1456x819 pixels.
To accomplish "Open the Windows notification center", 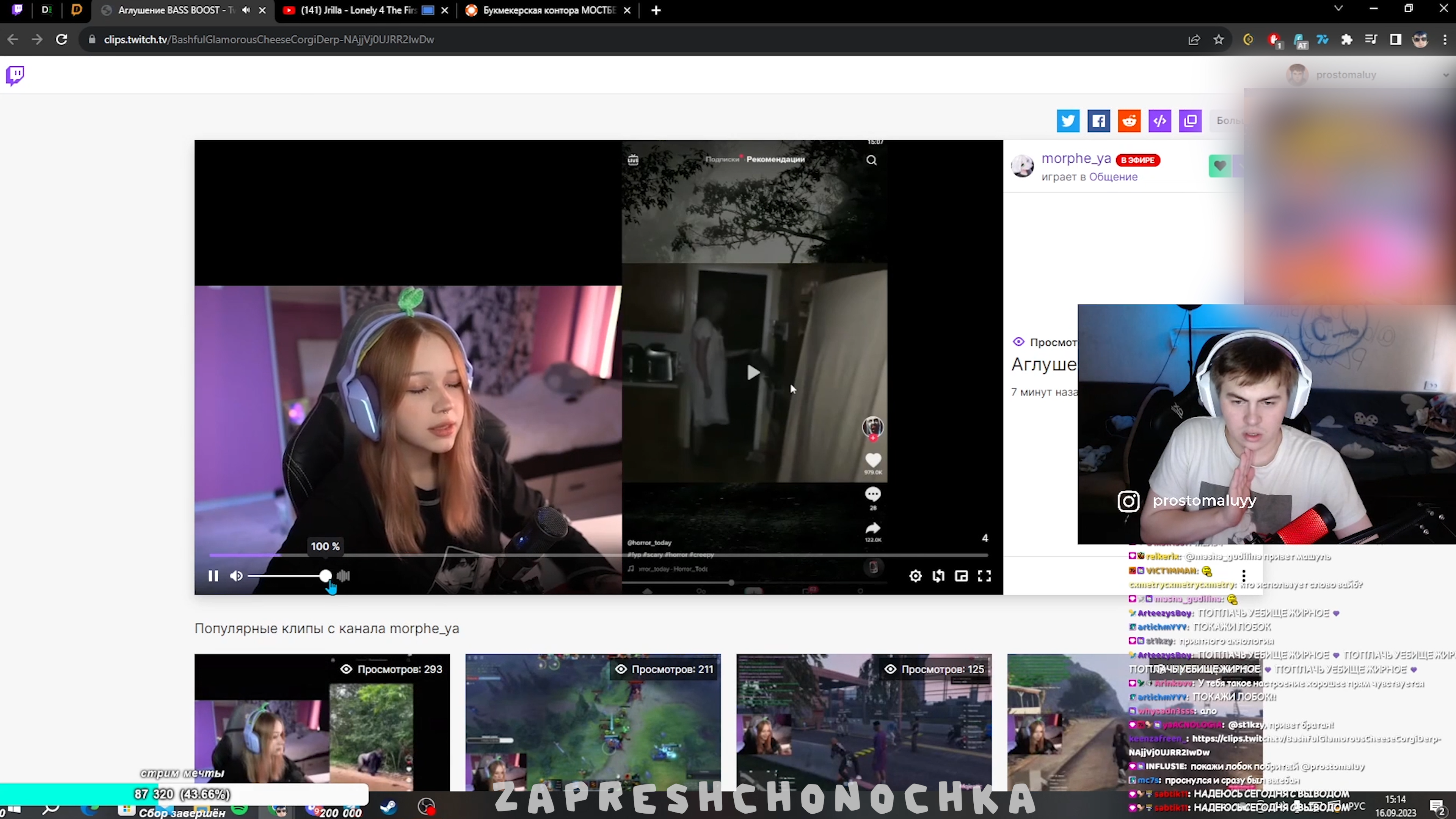I will pos(1437,806).
